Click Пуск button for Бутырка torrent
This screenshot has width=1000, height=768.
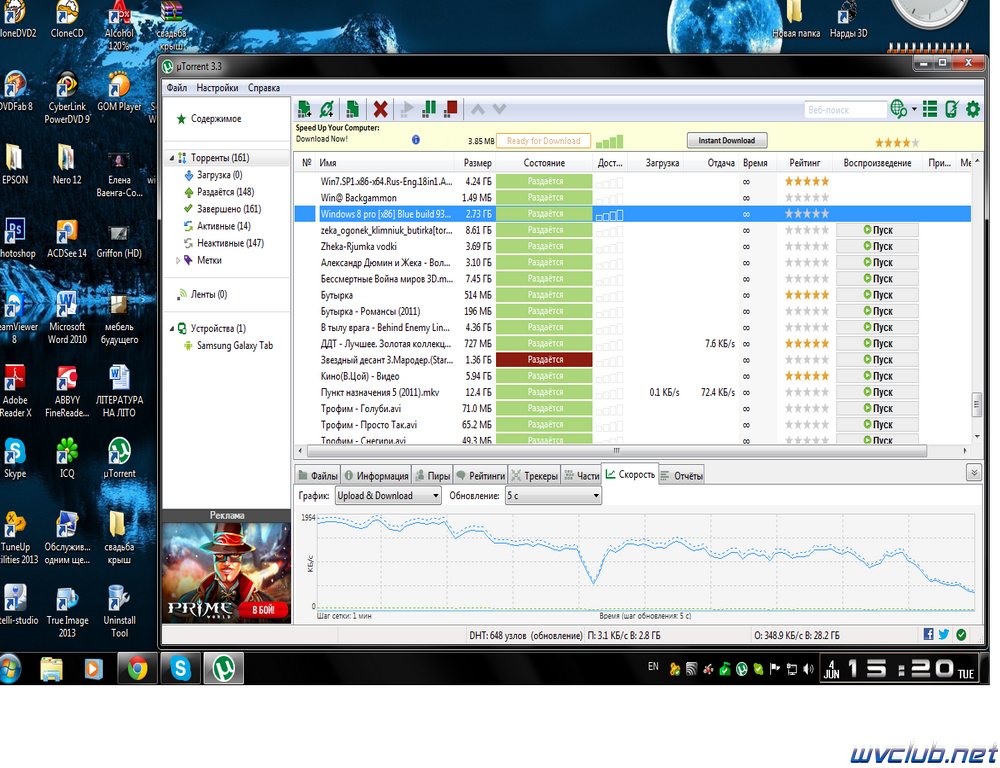(878, 295)
